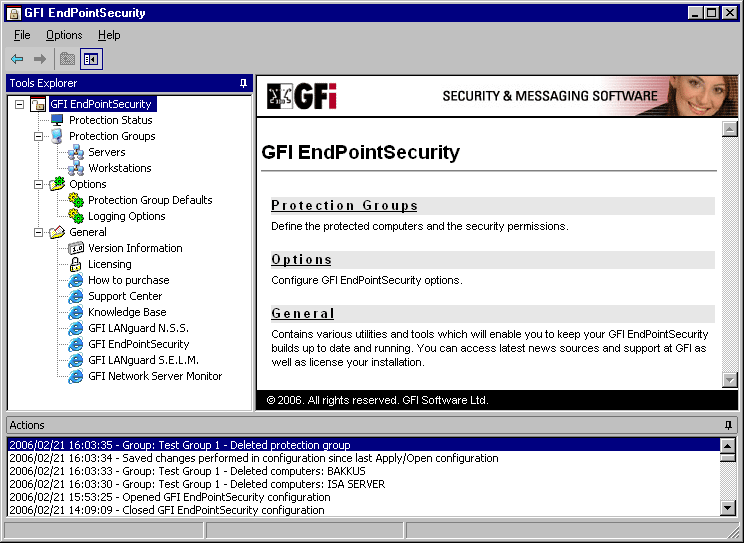This screenshot has width=744, height=543.
Task: Click the Licensing padlock icon
Action: click(76, 264)
